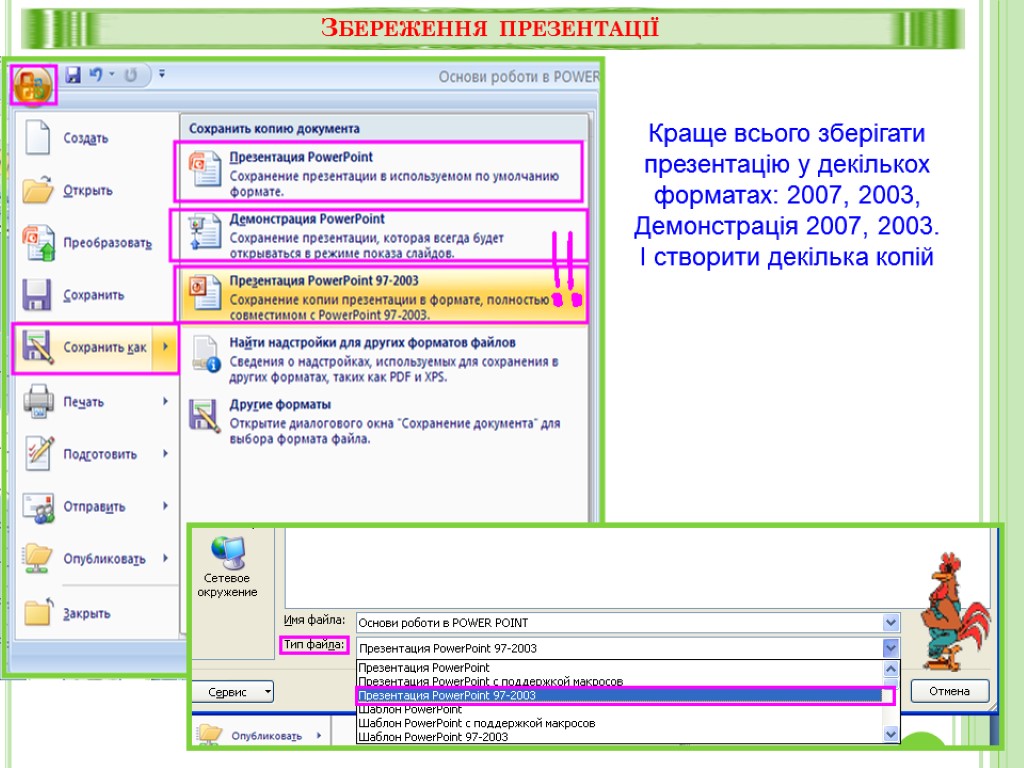Click the floppy disk icon next to Сохранить
This screenshot has height=768, width=1024.
(x=37, y=295)
